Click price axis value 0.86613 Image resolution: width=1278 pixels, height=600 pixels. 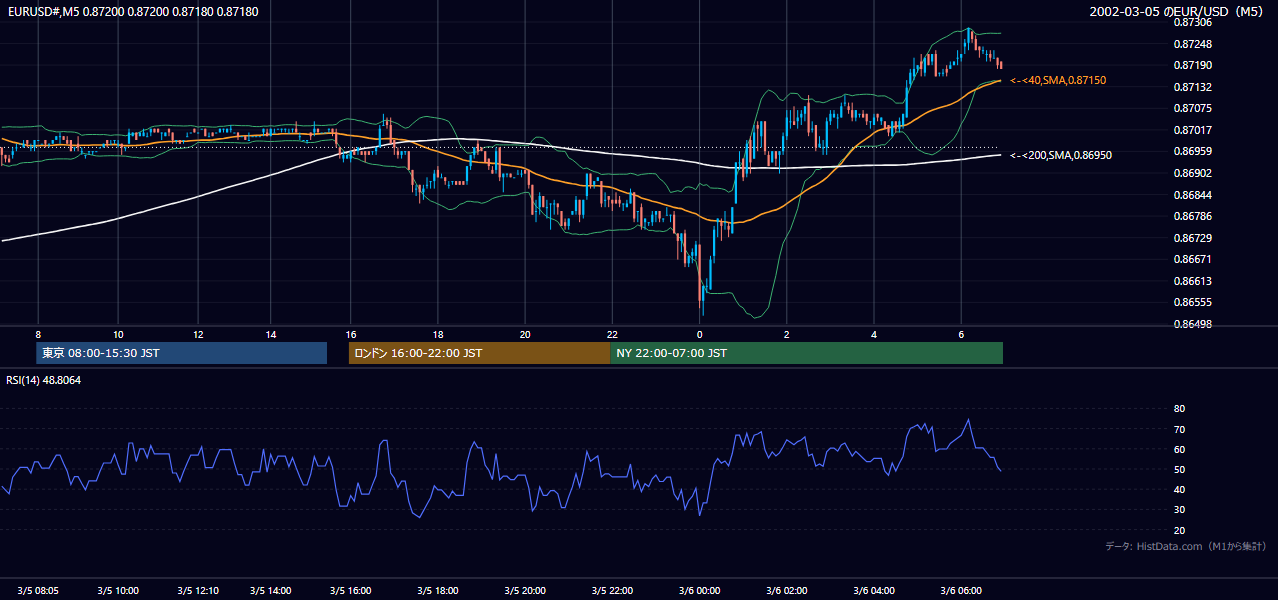[x=1192, y=281]
